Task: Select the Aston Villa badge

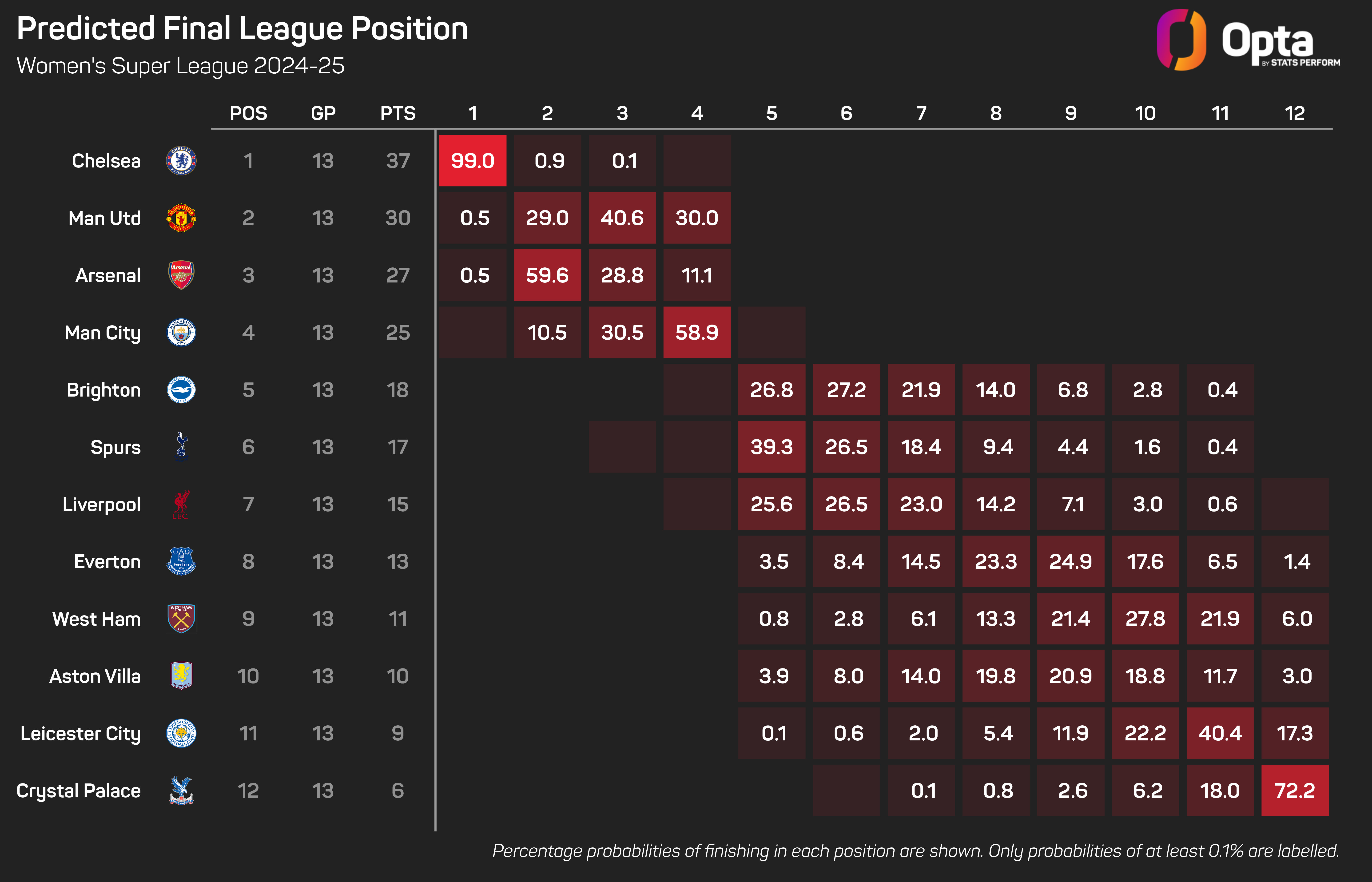Action: coord(181,676)
